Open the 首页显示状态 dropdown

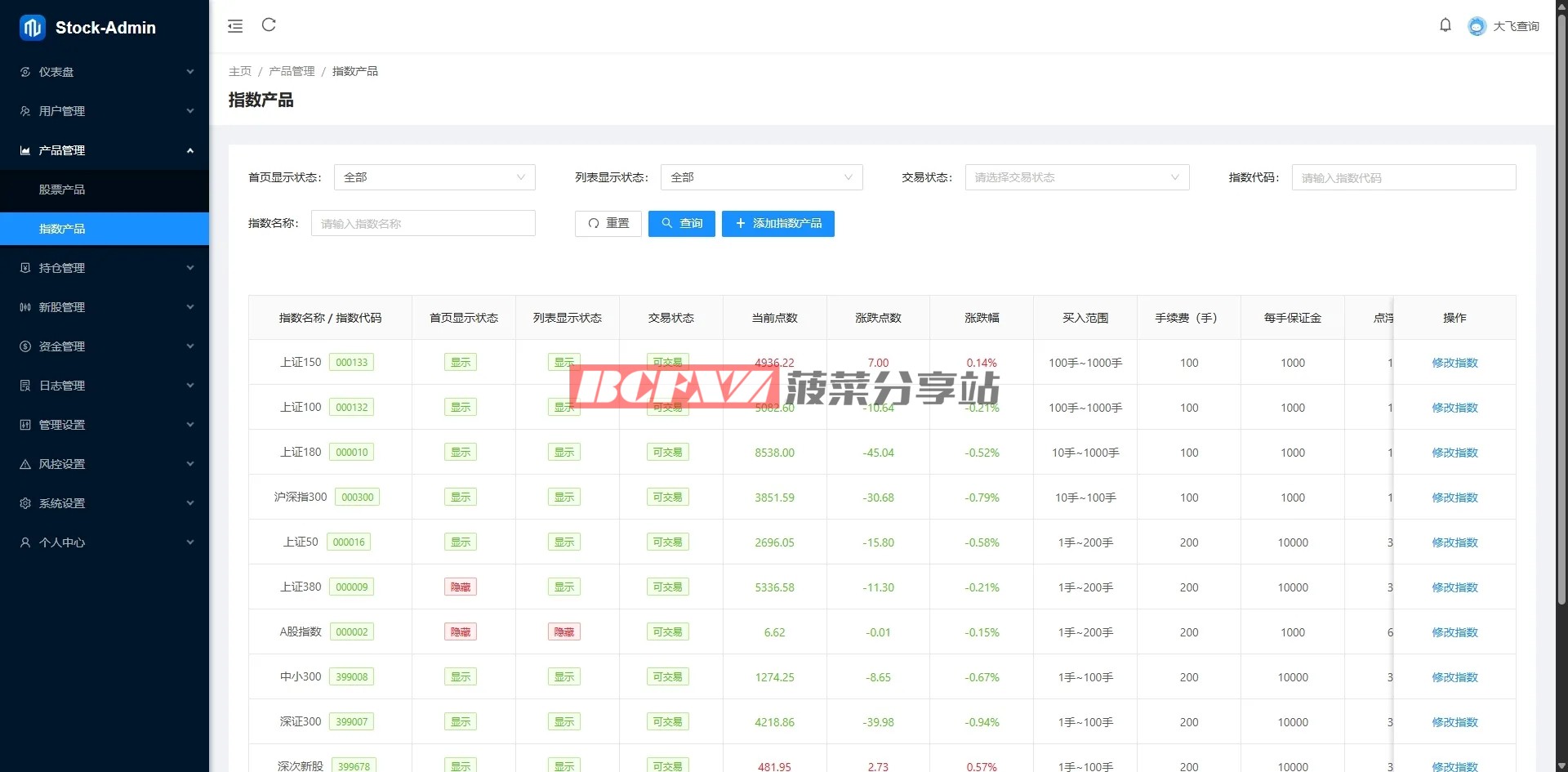coord(434,177)
